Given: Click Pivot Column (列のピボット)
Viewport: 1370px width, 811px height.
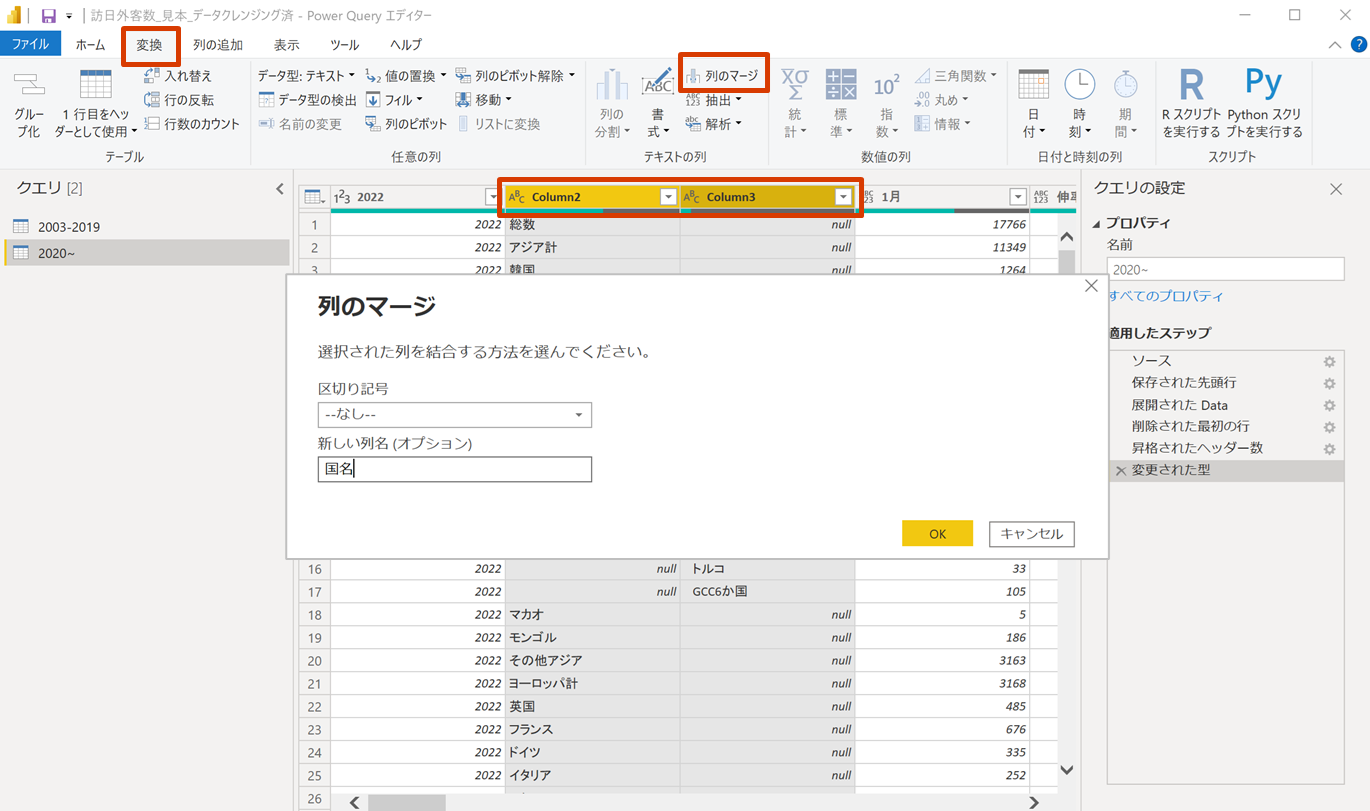Looking at the screenshot, I should [x=406, y=124].
